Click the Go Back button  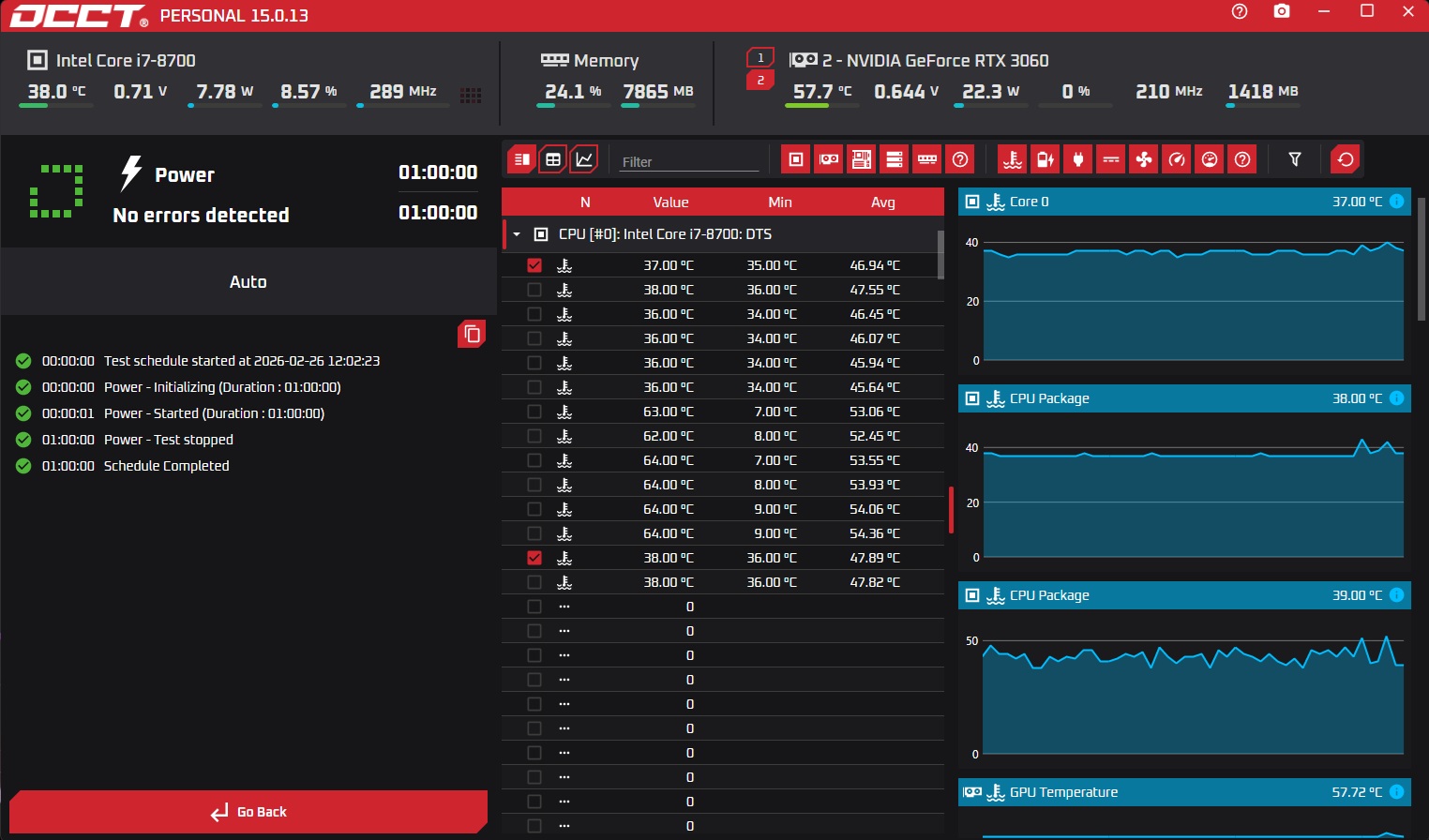(x=248, y=812)
